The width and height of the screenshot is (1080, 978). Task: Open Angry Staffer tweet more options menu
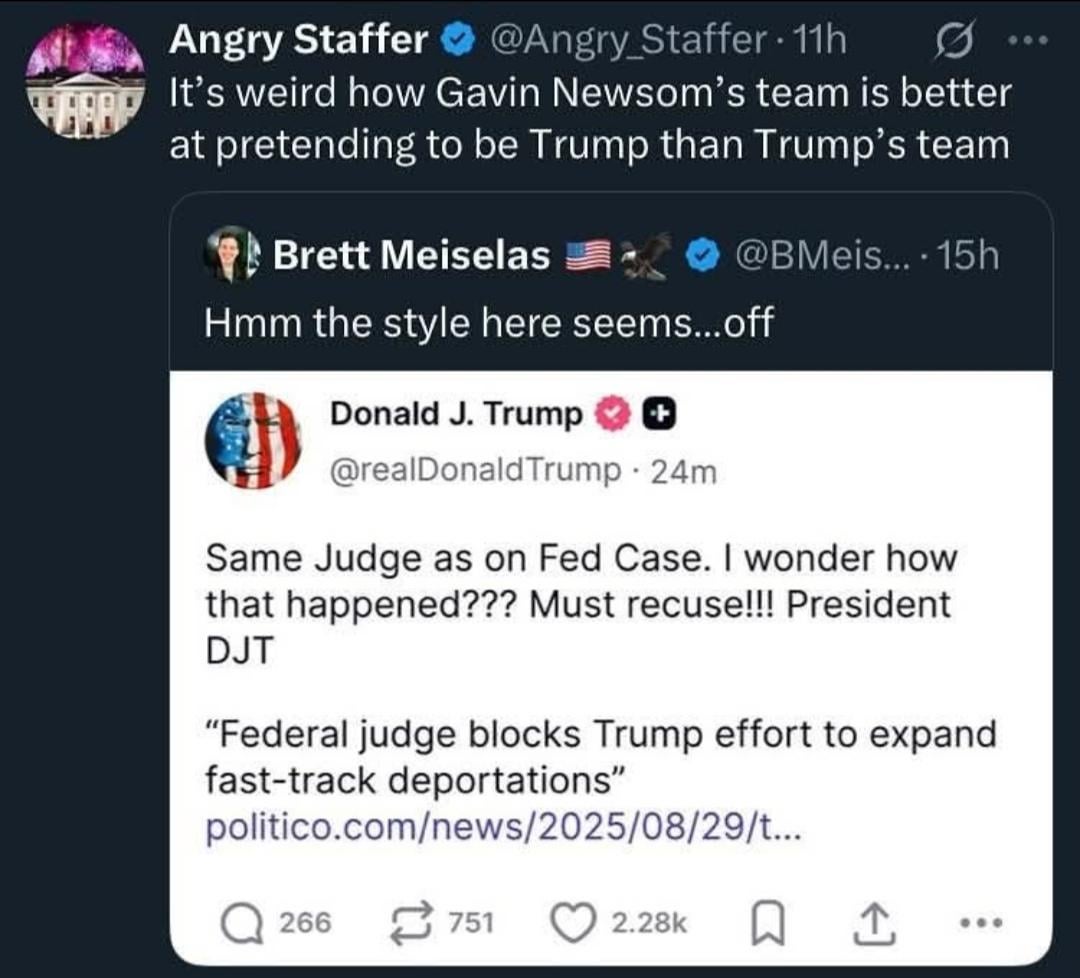coord(1028,41)
